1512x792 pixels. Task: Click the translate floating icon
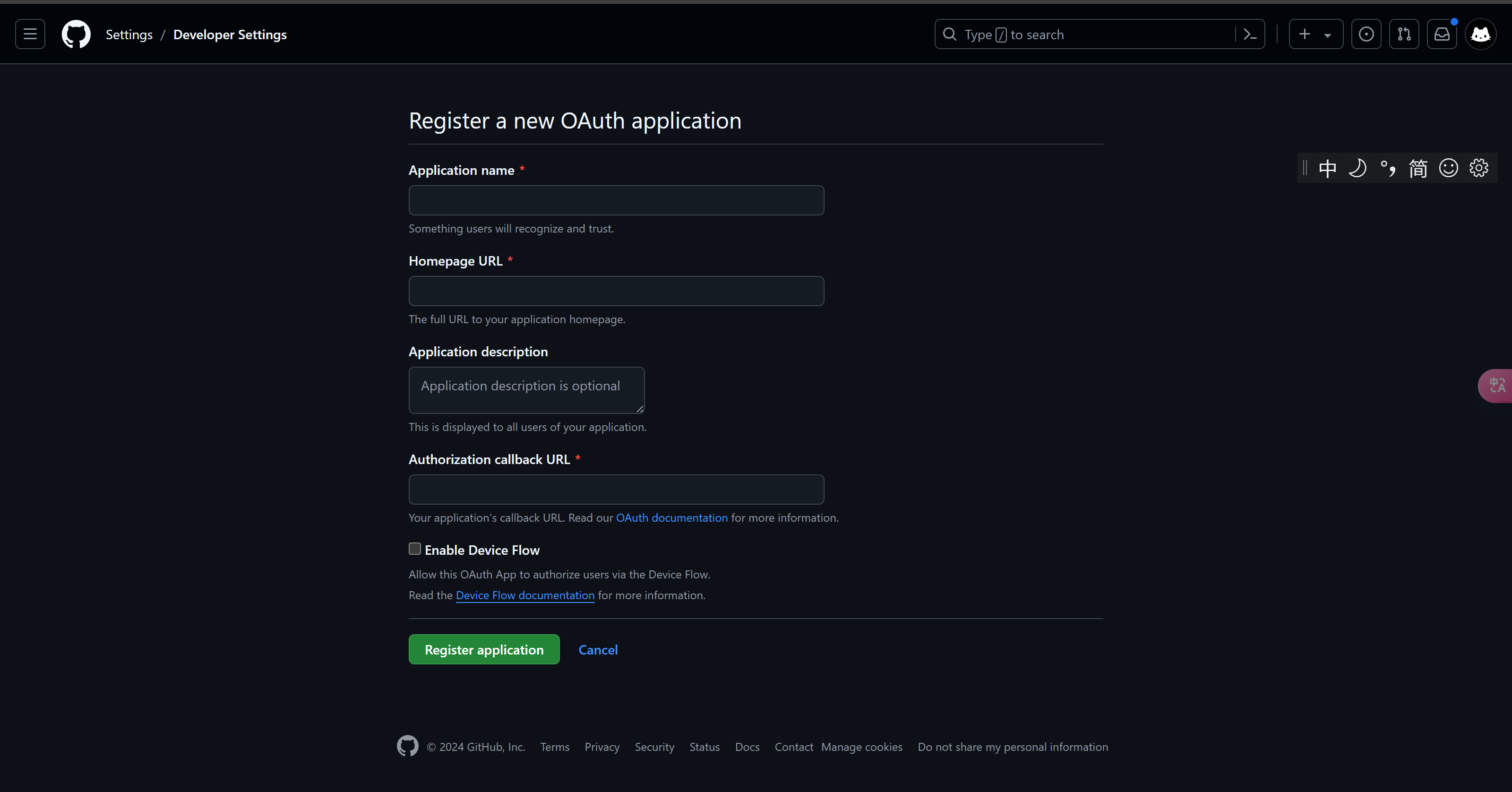[1497, 385]
